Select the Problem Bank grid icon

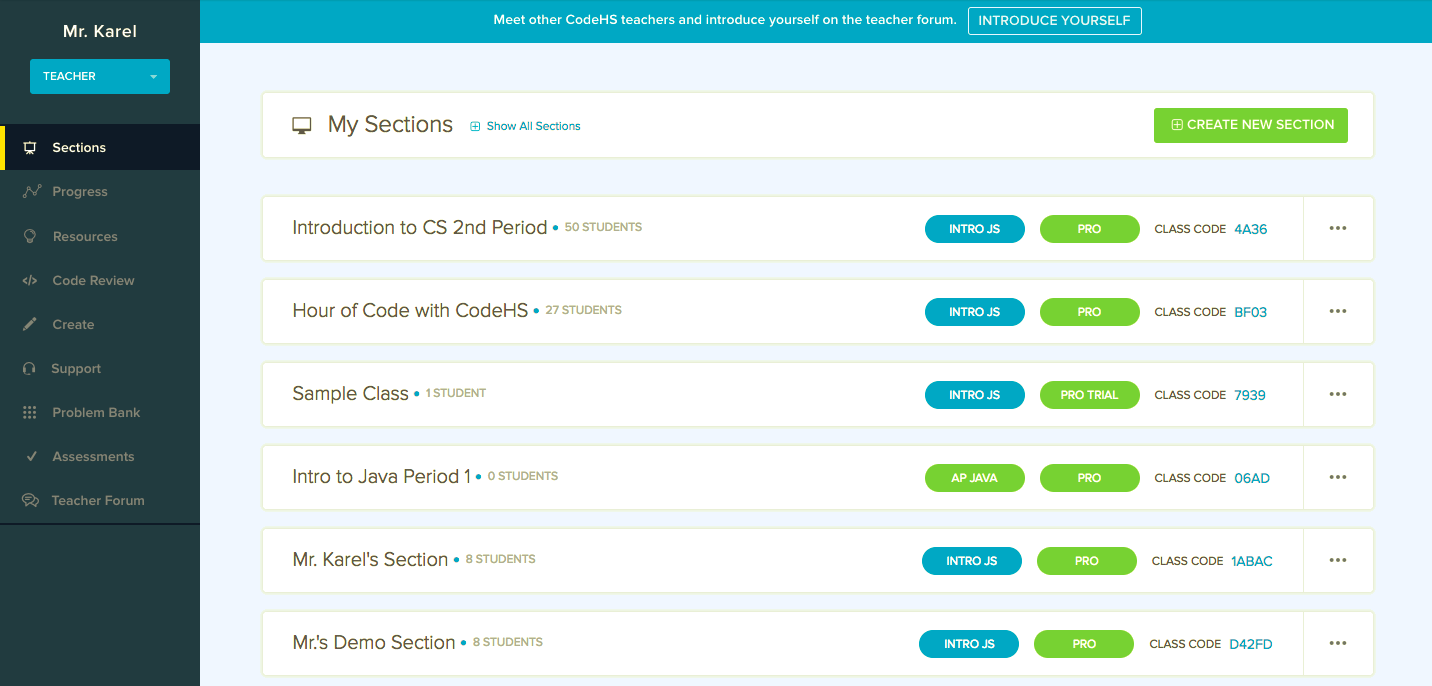tap(30, 412)
